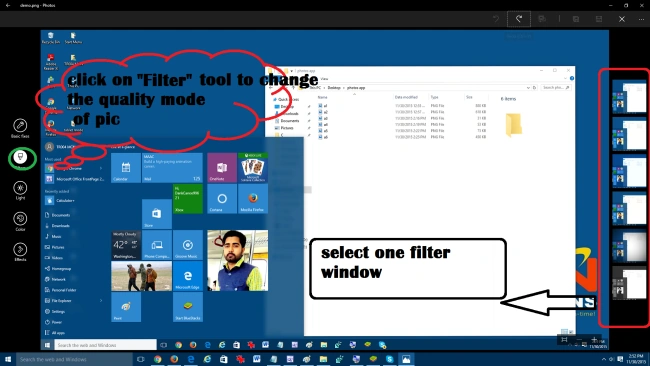650x366 pixels.
Task: Open Task View on the bottom taskbar
Action: point(141,359)
